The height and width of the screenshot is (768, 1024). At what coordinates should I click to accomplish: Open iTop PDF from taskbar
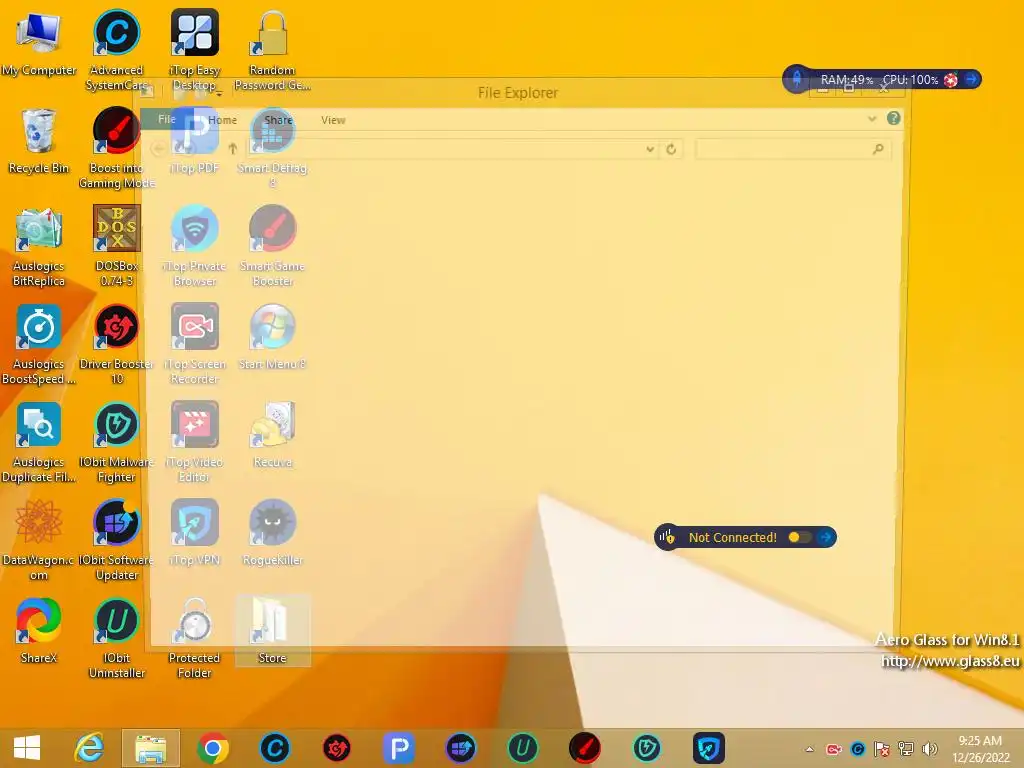(398, 748)
